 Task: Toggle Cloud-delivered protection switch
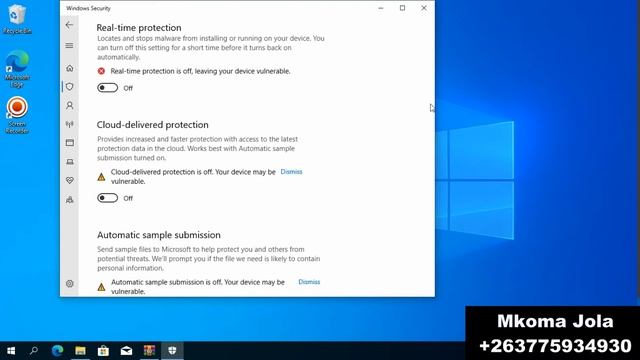click(x=107, y=198)
